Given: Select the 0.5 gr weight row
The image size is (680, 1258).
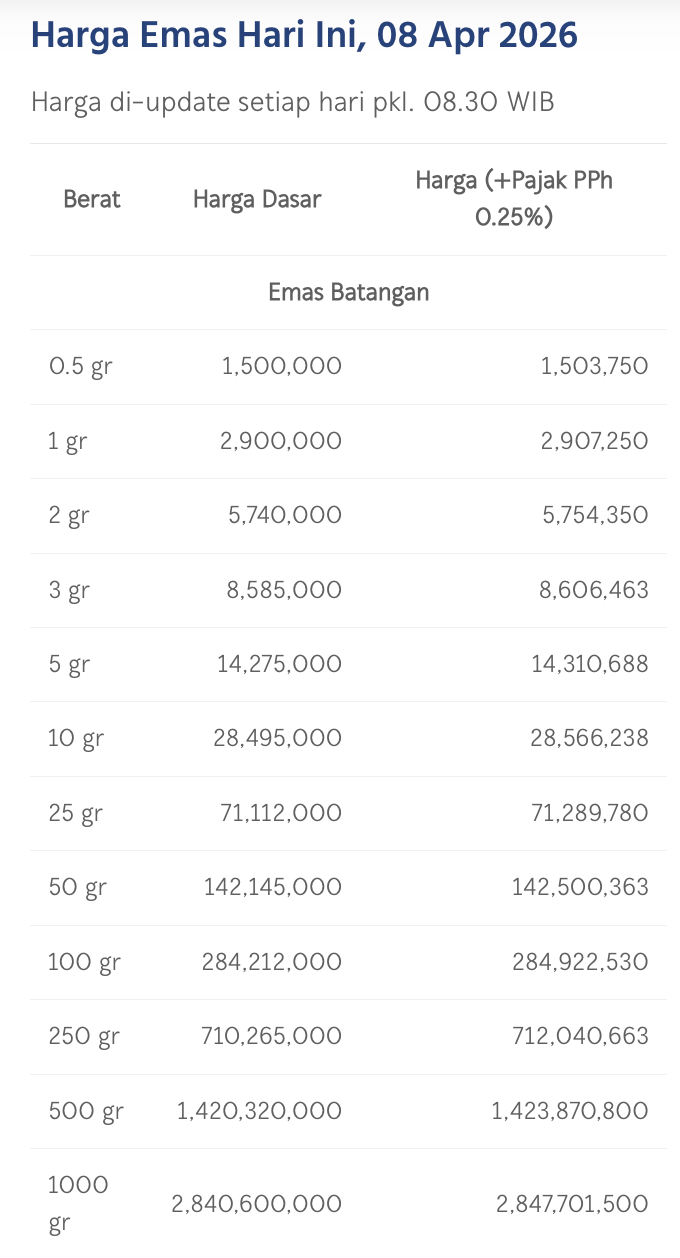Looking at the screenshot, I should [x=80, y=366].
